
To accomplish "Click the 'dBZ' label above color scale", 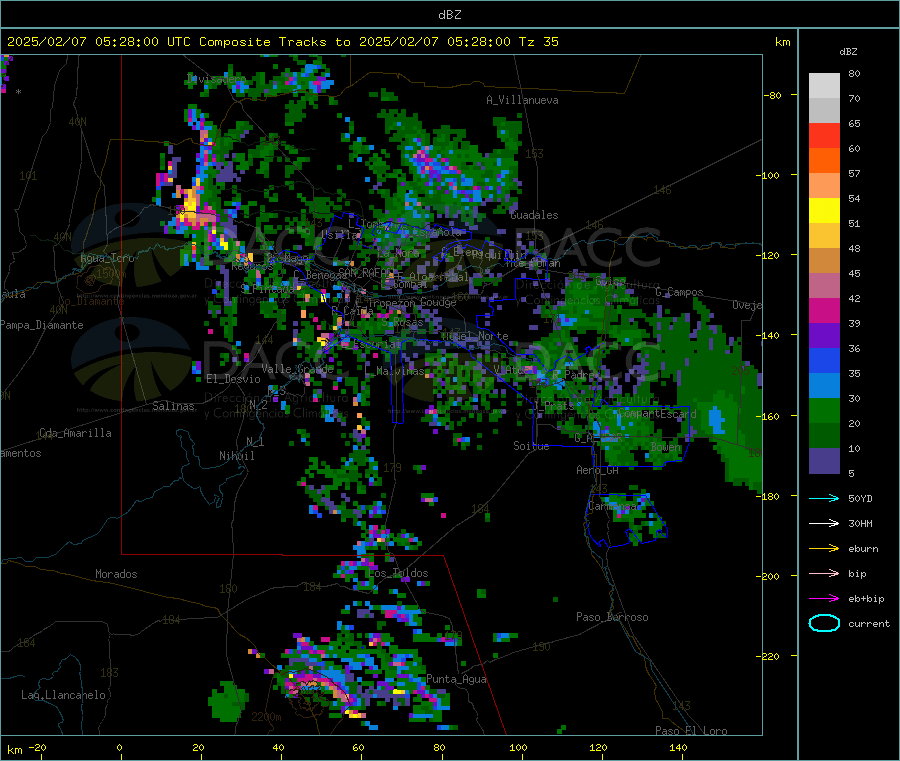I will (848, 52).
